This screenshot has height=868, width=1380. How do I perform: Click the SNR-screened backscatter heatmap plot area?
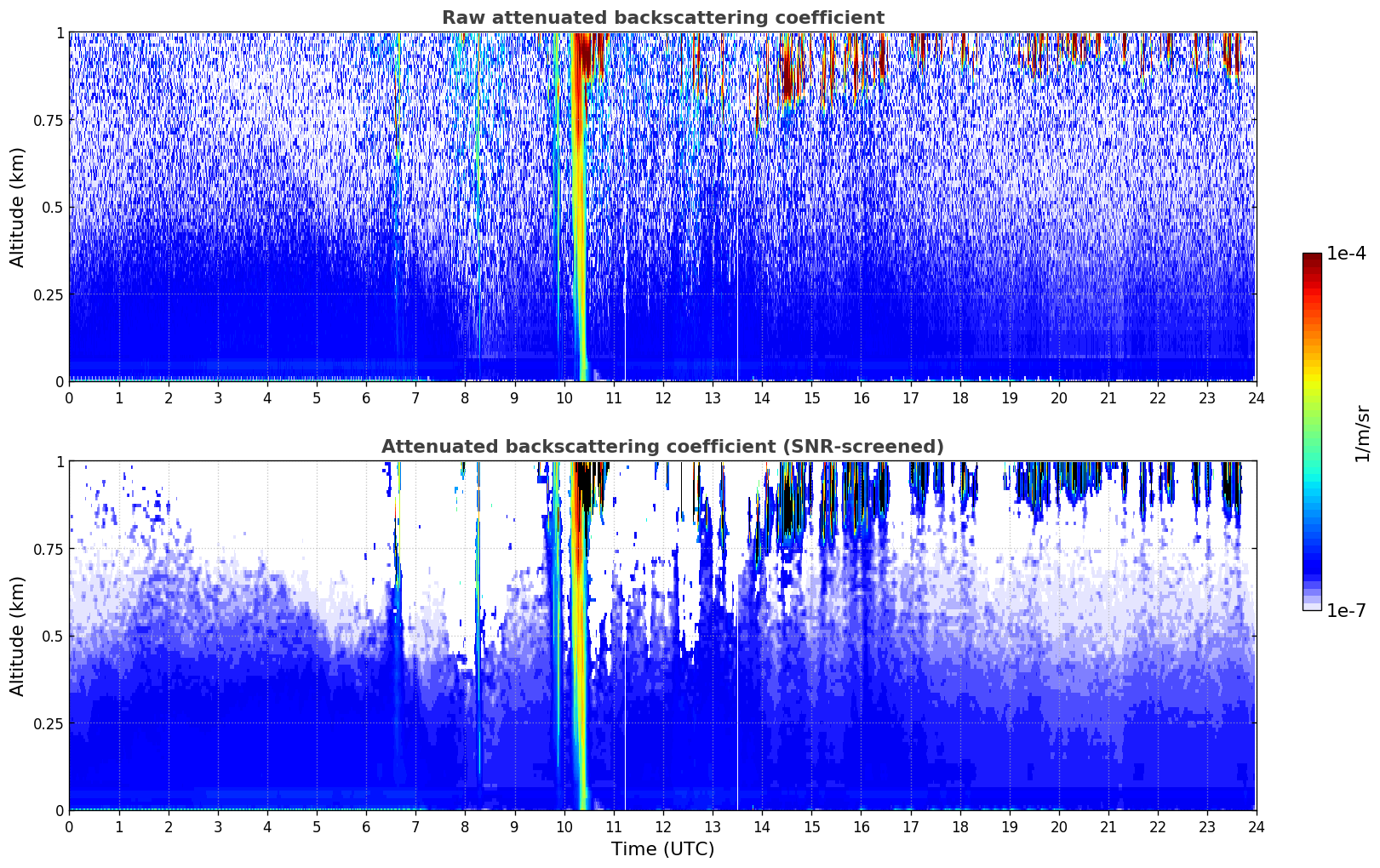pos(662,636)
